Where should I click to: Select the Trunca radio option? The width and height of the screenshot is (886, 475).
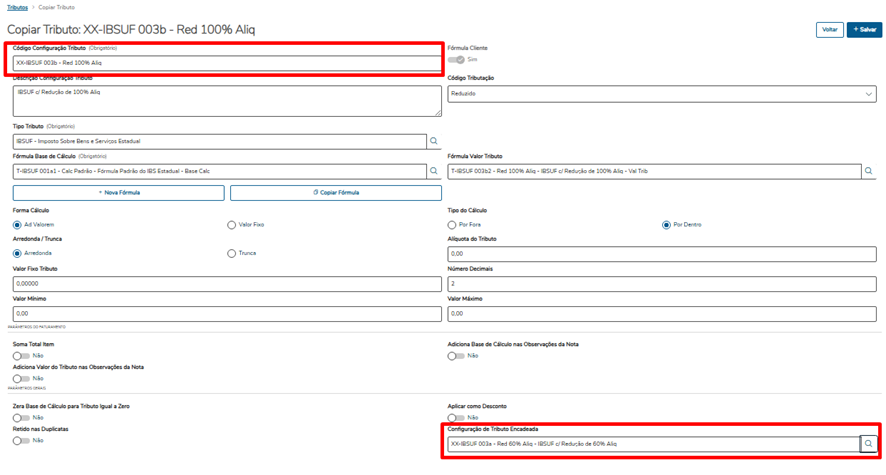[x=232, y=254]
